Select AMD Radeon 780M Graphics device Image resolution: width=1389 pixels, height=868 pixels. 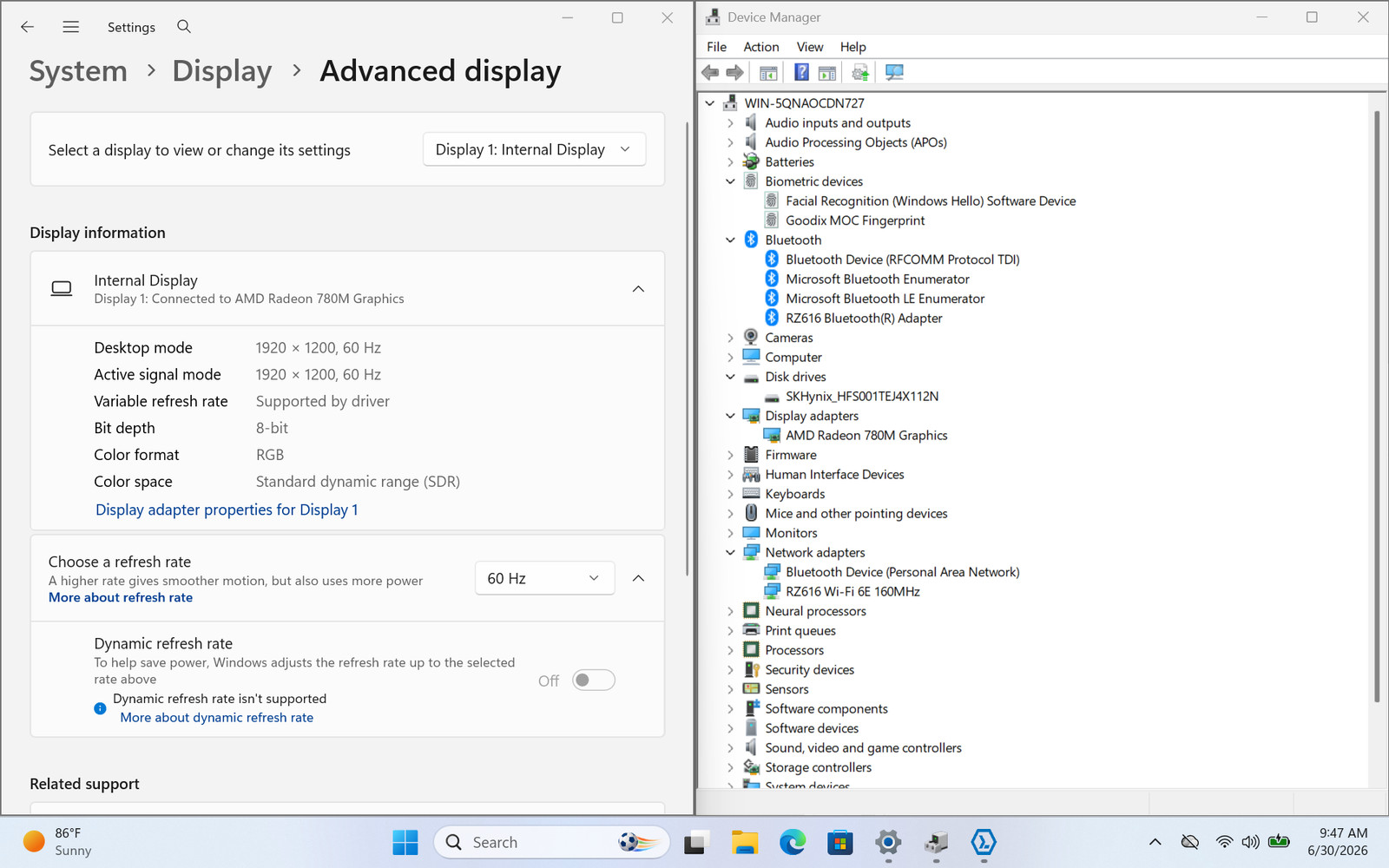pyautogui.click(x=866, y=436)
